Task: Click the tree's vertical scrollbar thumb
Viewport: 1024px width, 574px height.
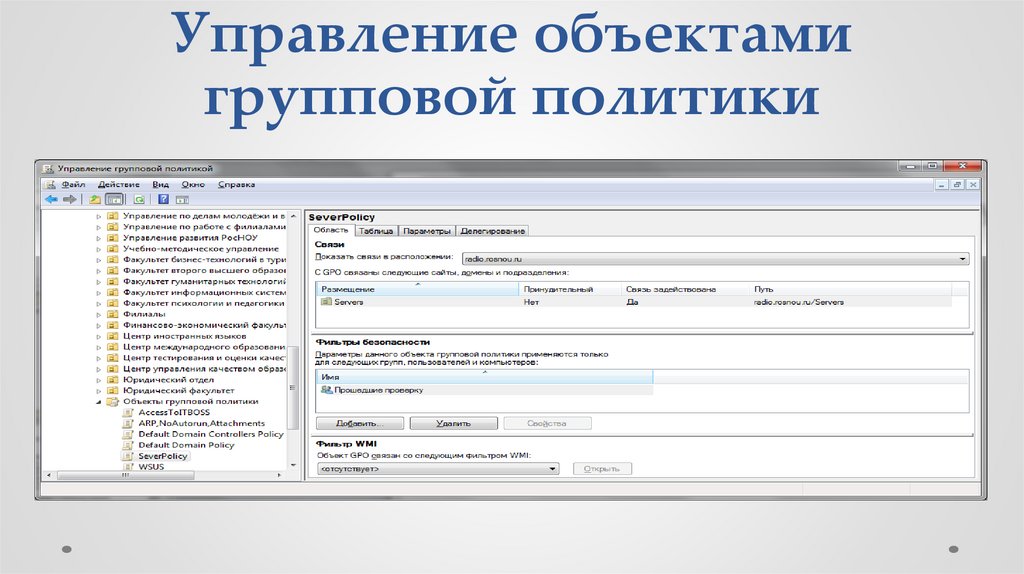Action: click(x=293, y=388)
